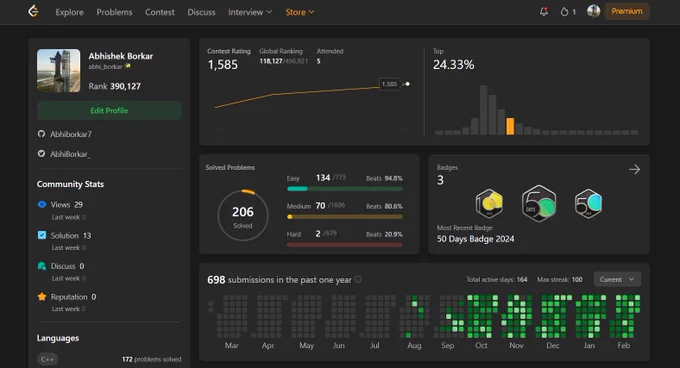Click the 206 Solved circle
This screenshot has width=680, height=368.
pos(242,215)
